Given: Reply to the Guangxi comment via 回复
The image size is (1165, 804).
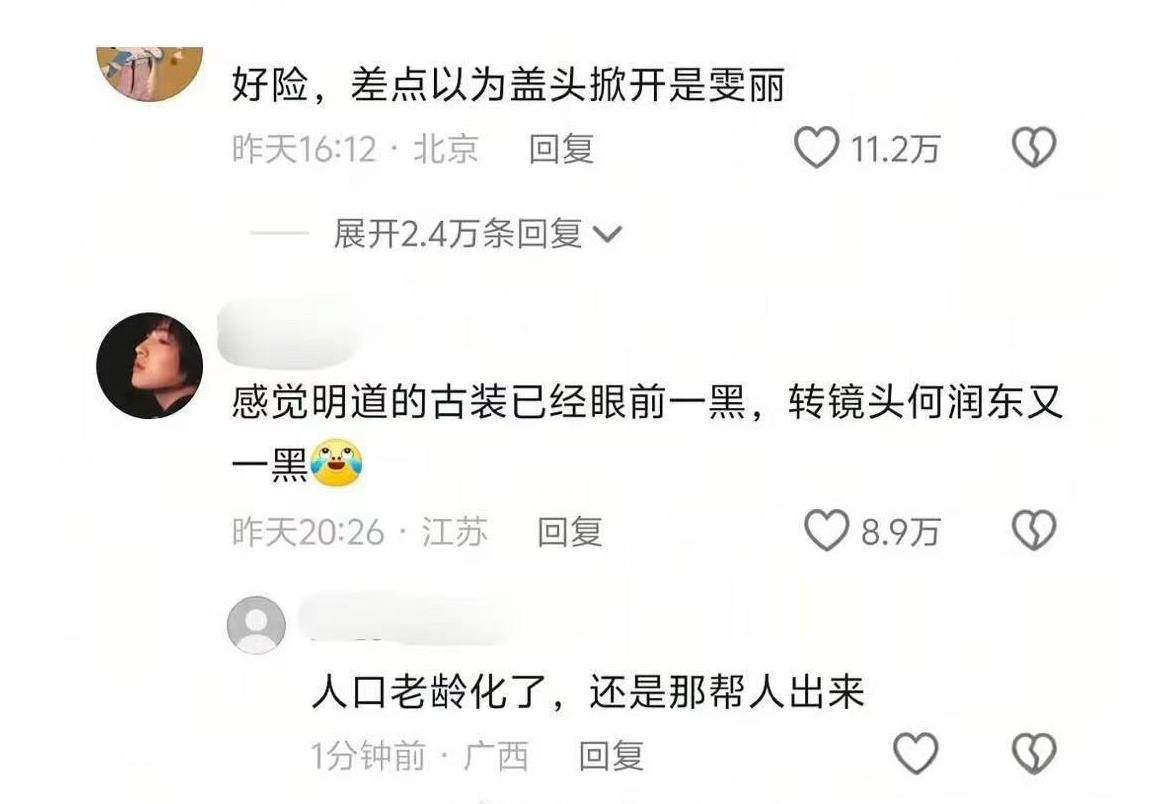Looking at the screenshot, I should point(611,756).
